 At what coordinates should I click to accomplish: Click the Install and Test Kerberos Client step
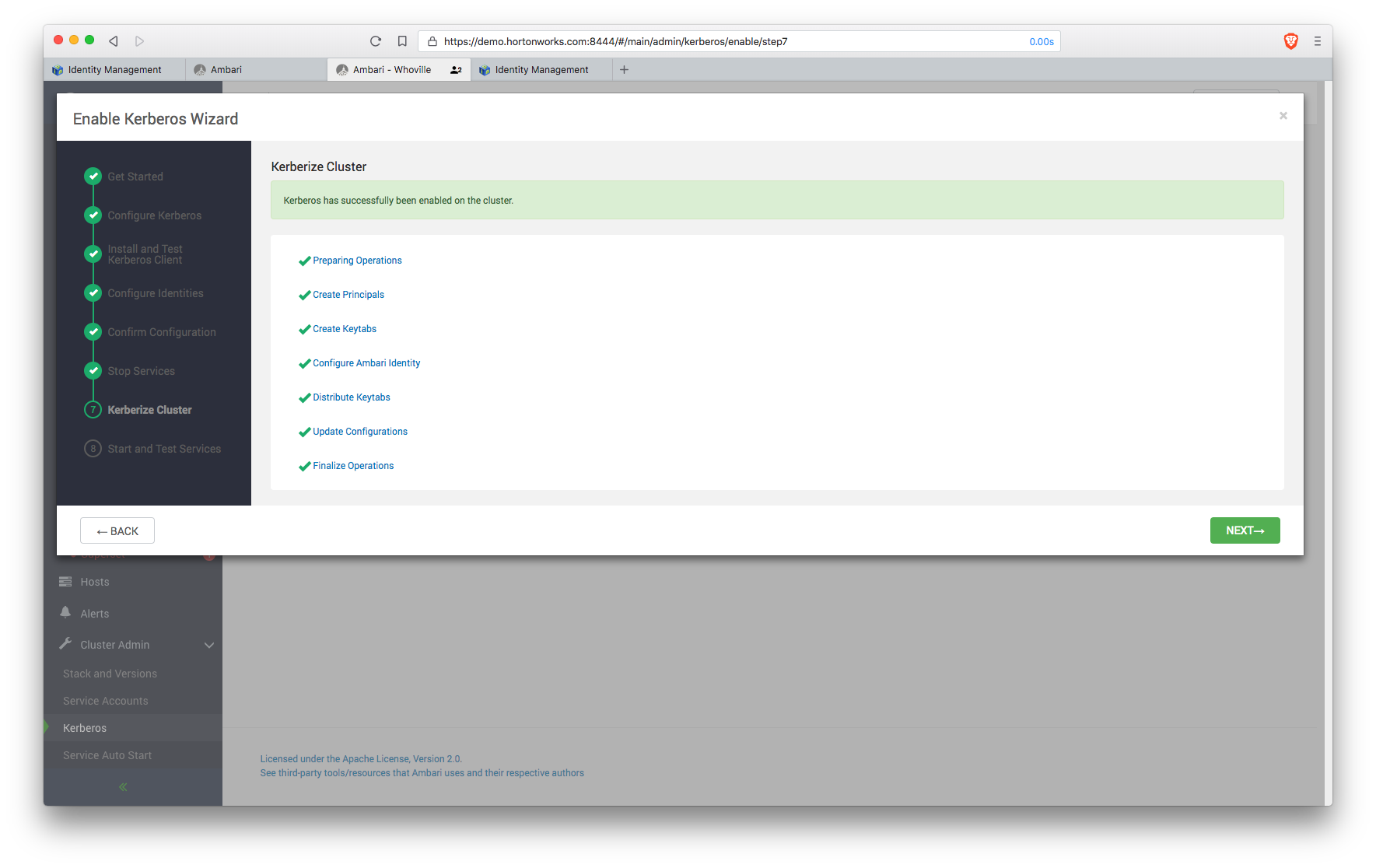(x=145, y=254)
